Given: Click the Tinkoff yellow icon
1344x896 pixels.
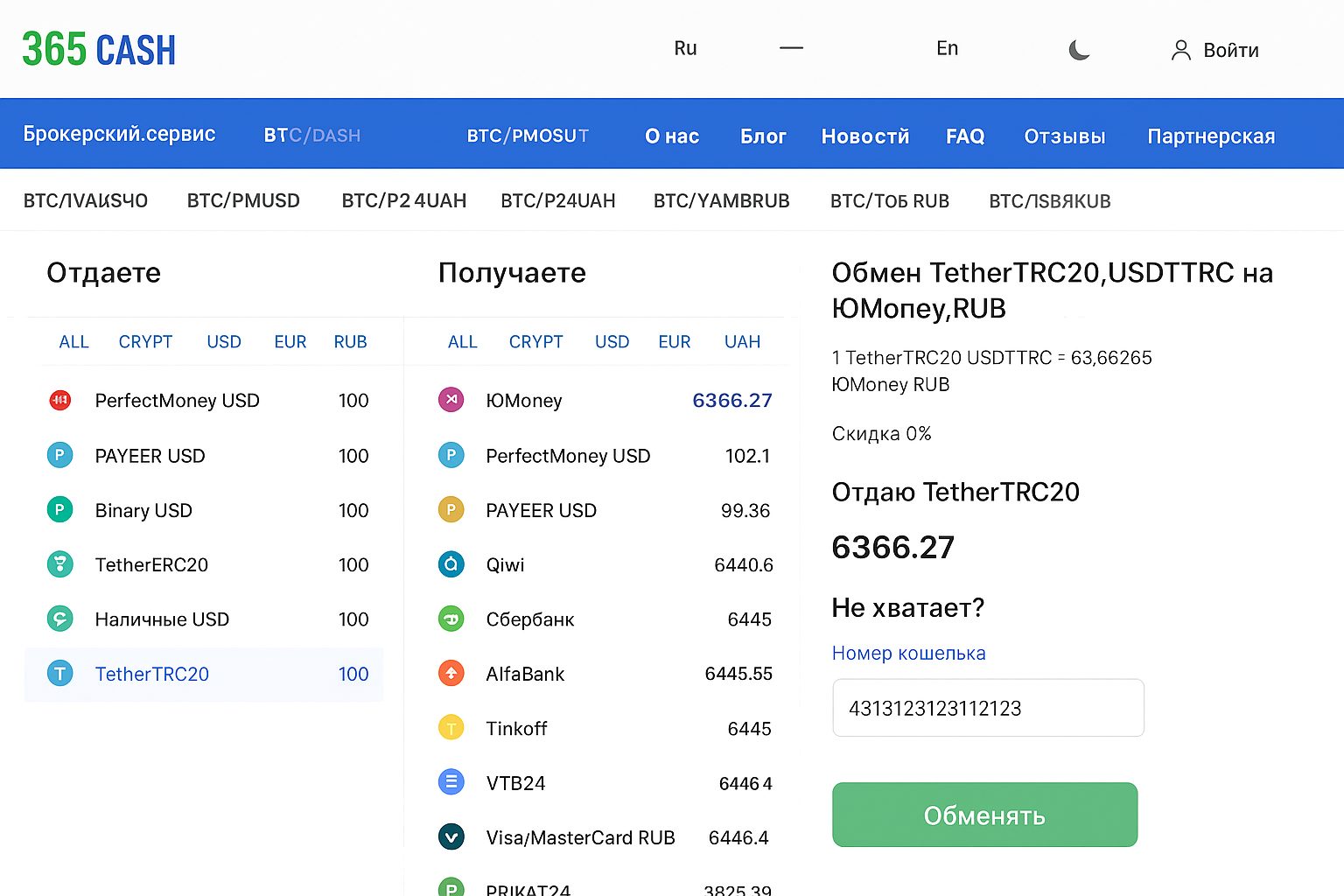Looking at the screenshot, I should (451, 727).
